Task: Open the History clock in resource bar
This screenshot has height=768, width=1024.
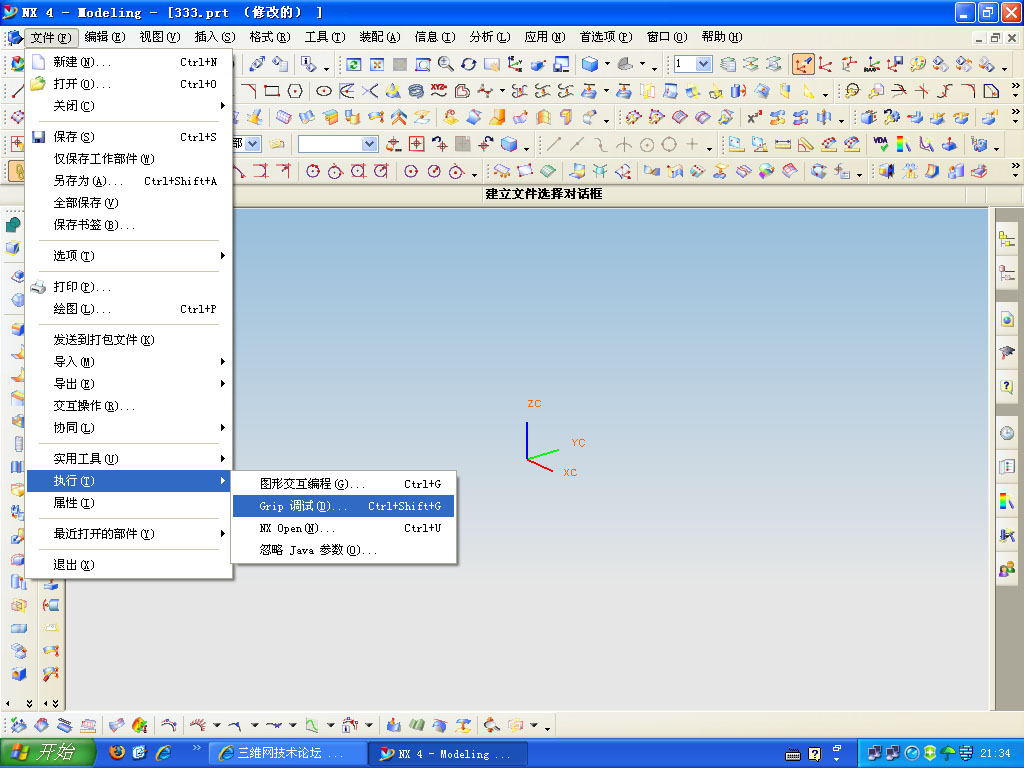Action: pos(1007,433)
